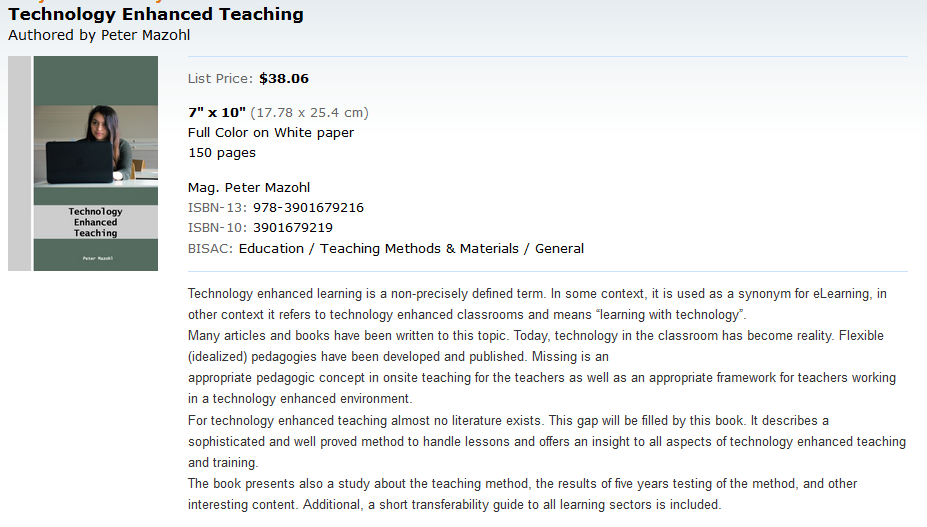
Task: Click the gray spine strip beside cover
Action: pyautogui.click(x=20, y=163)
